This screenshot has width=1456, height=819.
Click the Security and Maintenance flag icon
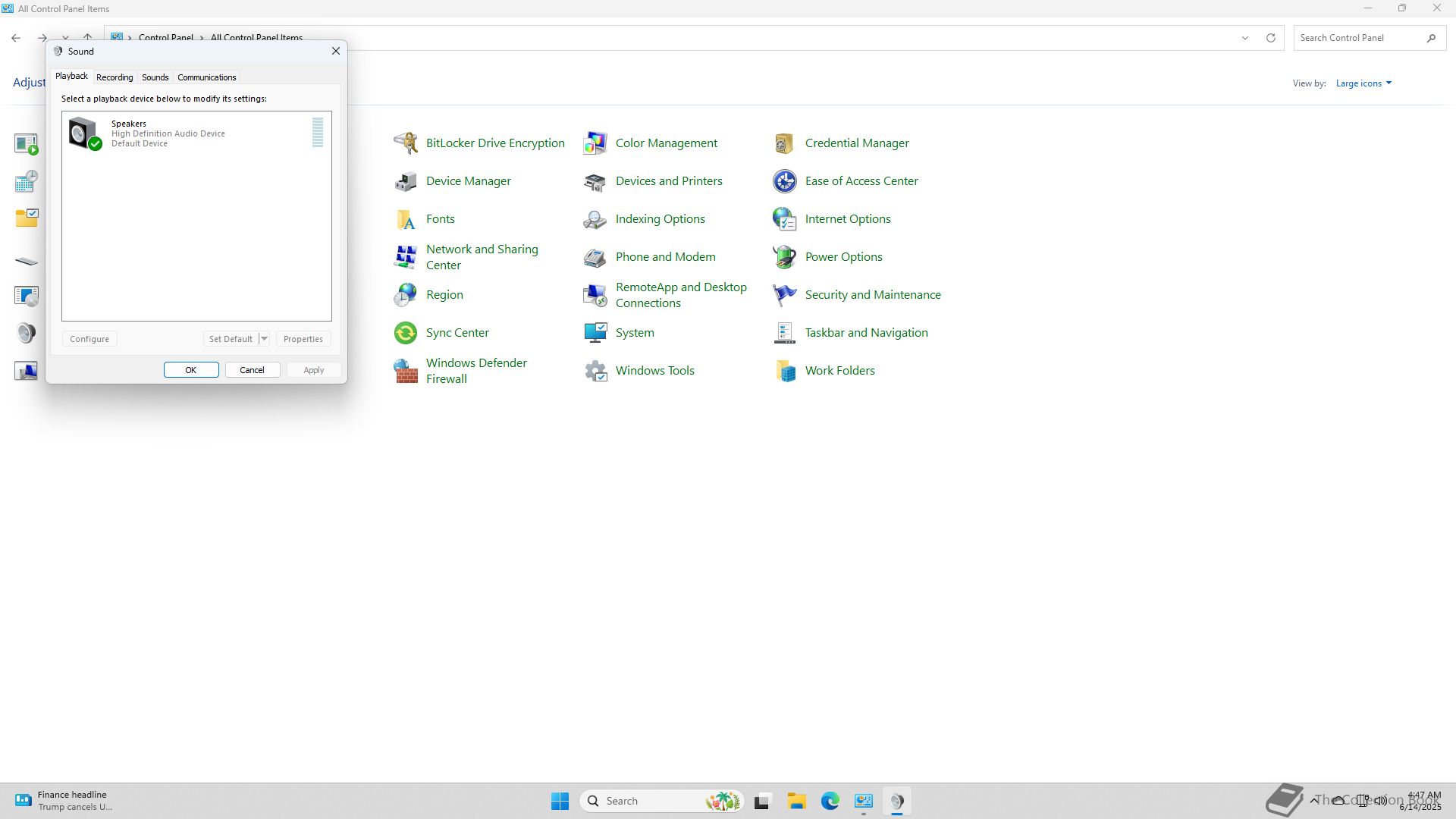point(785,295)
